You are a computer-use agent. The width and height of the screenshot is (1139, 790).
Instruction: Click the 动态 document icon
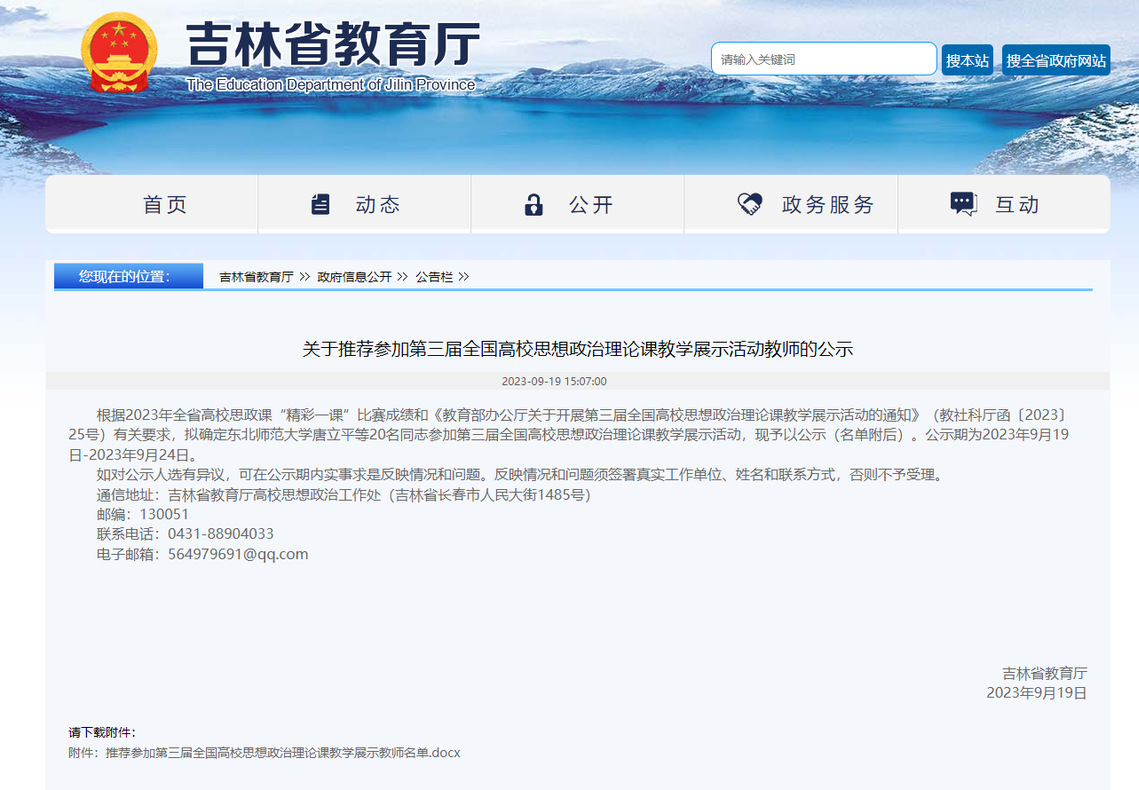[x=320, y=205]
